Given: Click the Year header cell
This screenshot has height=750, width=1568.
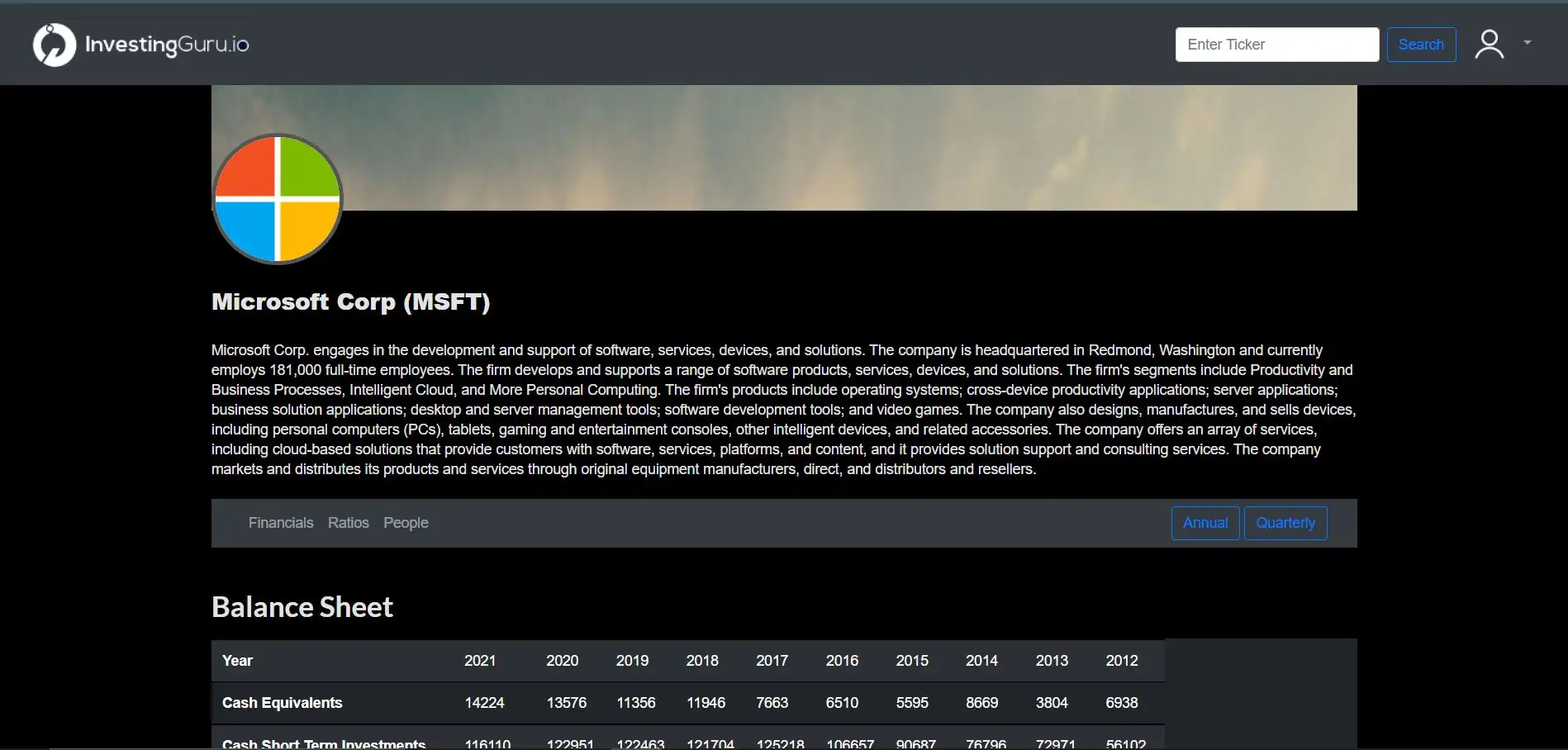Looking at the screenshot, I should pos(237,661).
